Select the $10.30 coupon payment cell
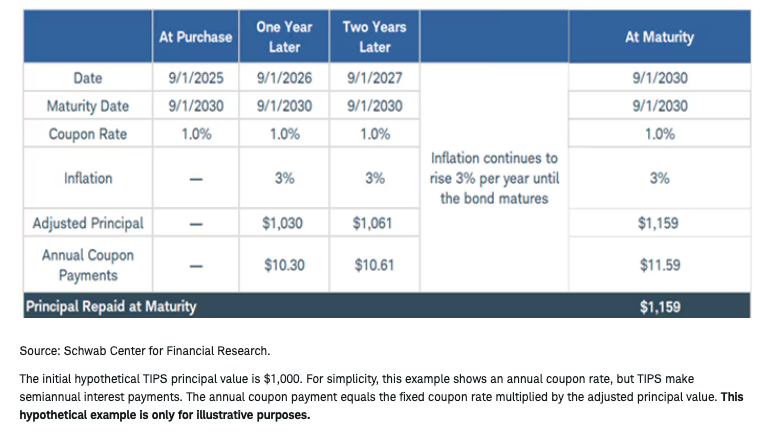 (284, 265)
